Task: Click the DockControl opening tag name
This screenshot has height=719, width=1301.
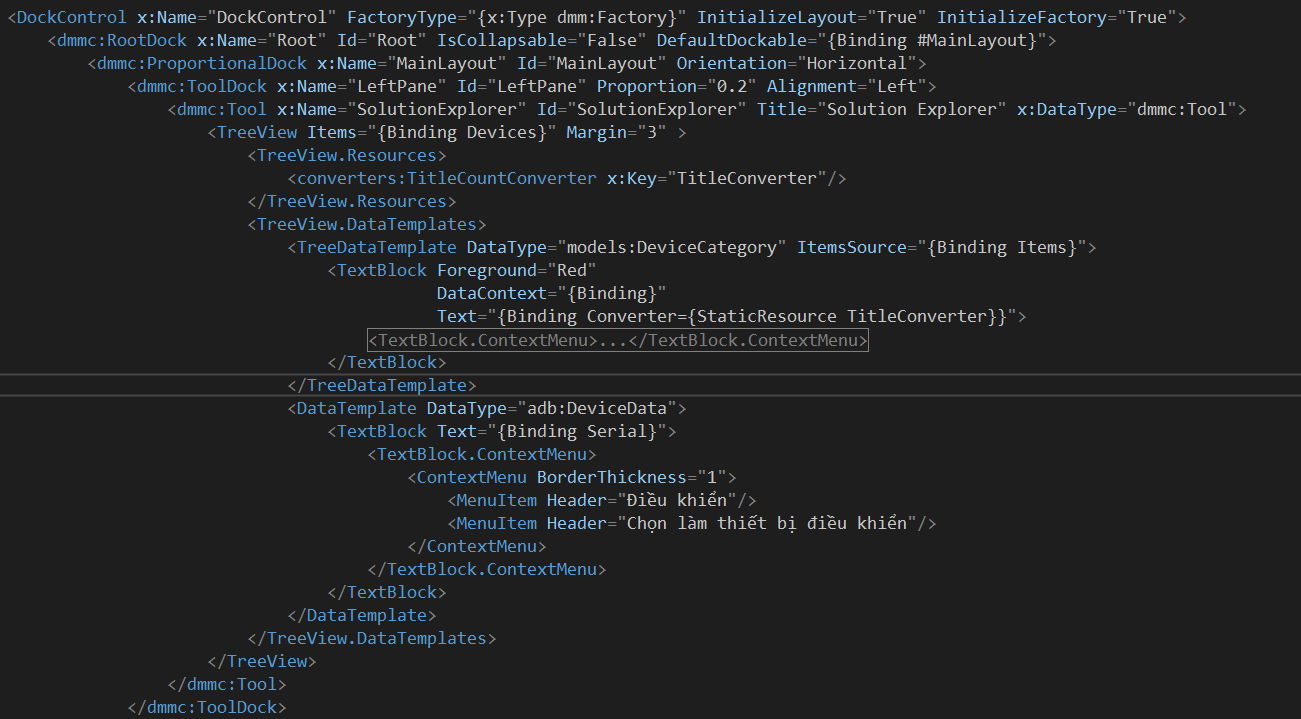Action: (72, 17)
